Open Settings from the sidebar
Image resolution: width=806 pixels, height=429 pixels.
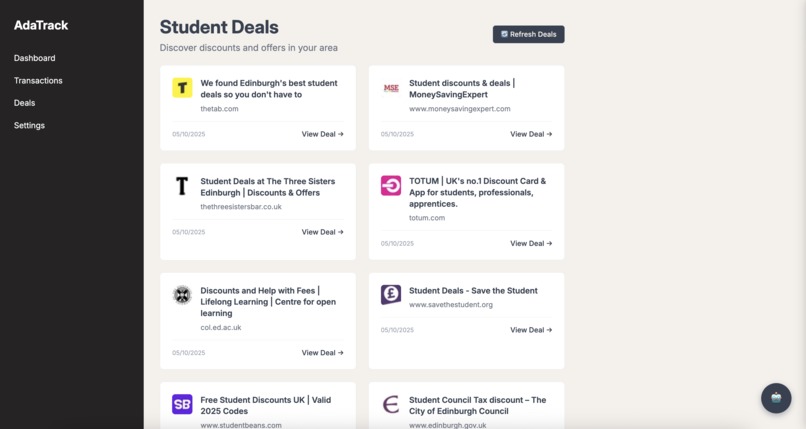pos(29,125)
